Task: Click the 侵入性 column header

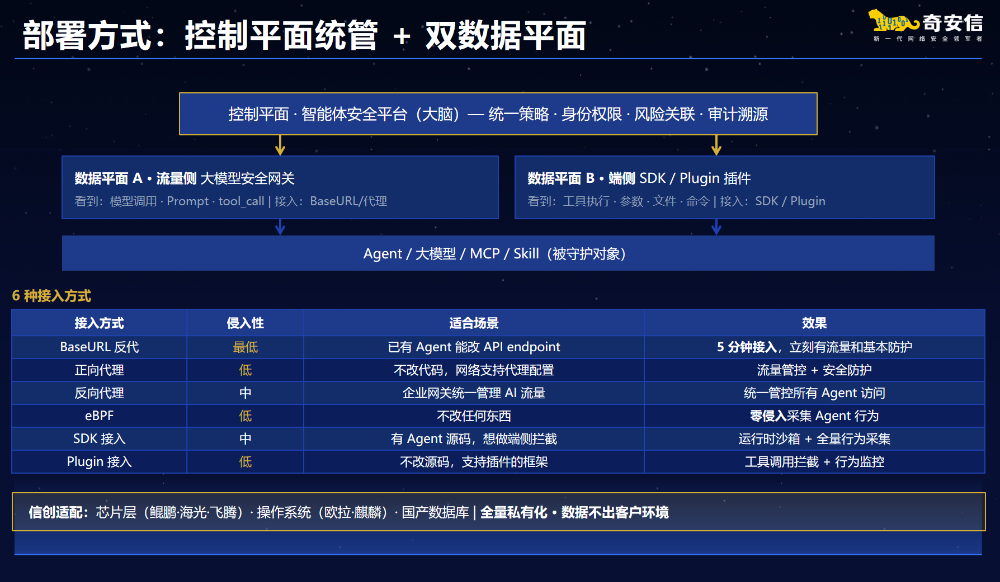Action: (245, 323)
